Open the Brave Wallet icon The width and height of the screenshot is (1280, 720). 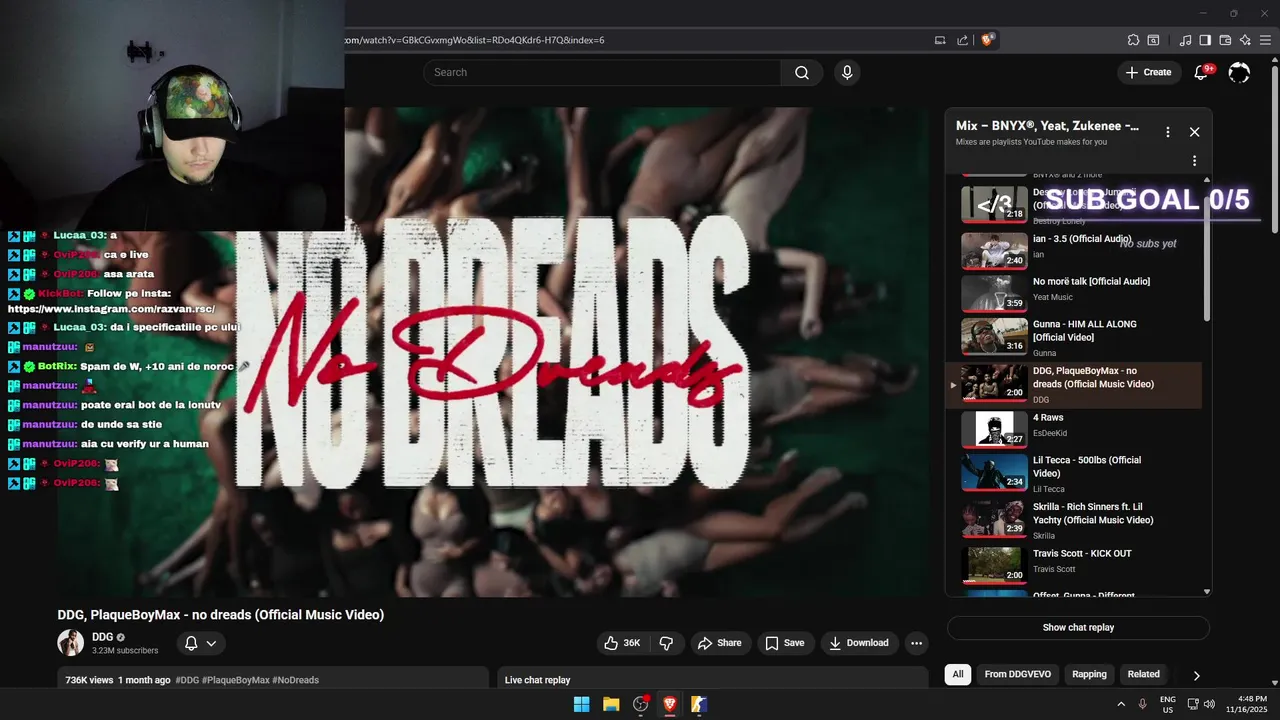(x=1225, y=40)
